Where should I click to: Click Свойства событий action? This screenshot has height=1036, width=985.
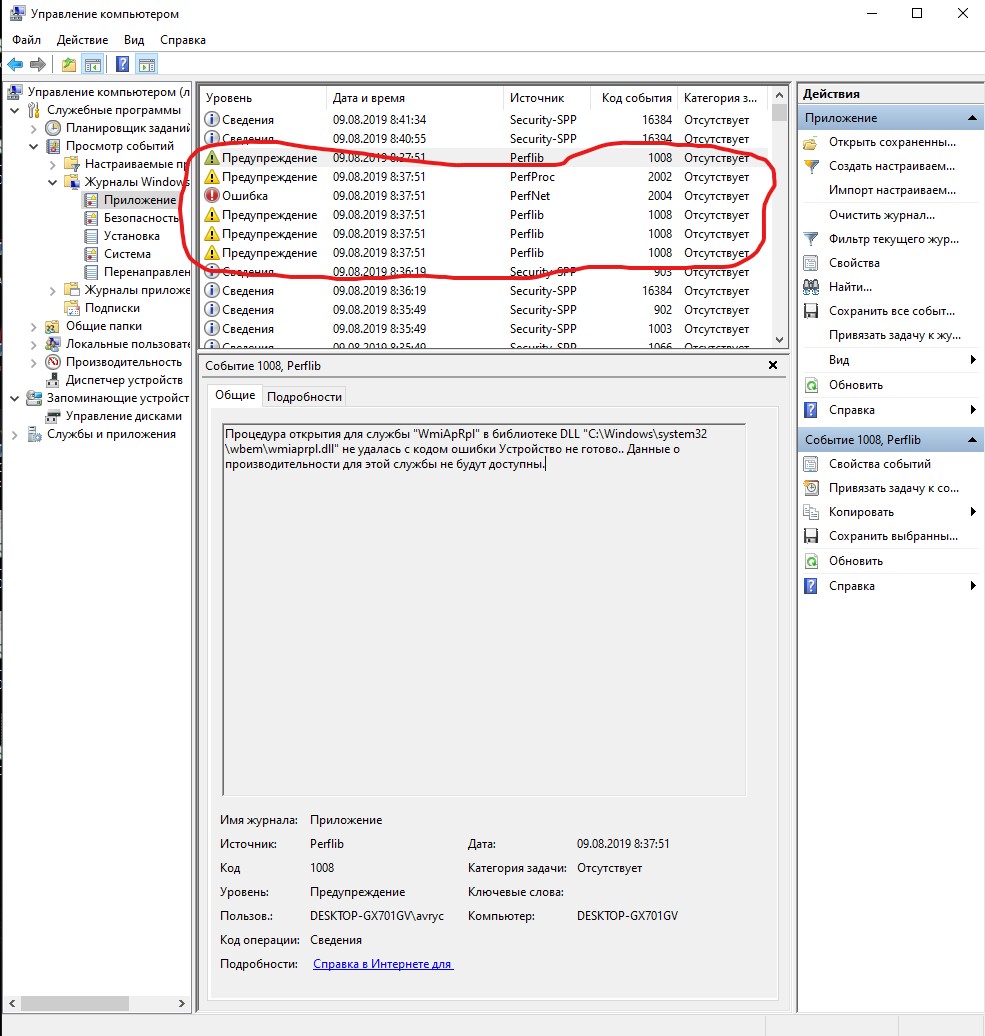pyautogui.click(x=880, y=464)
